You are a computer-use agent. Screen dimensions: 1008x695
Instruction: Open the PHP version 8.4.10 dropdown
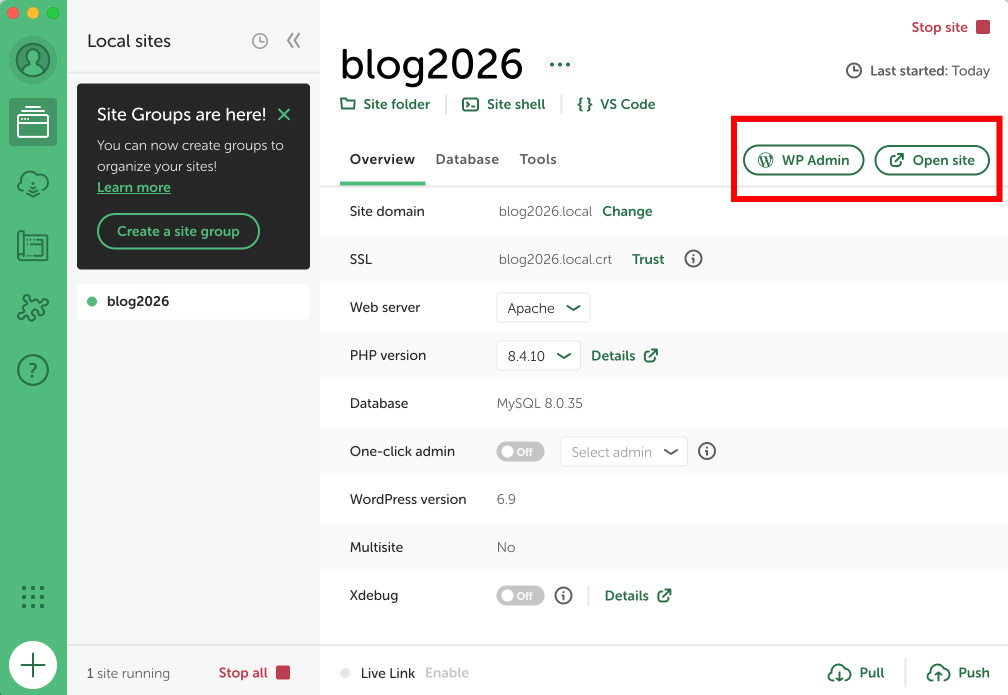[x=538, y=356]
